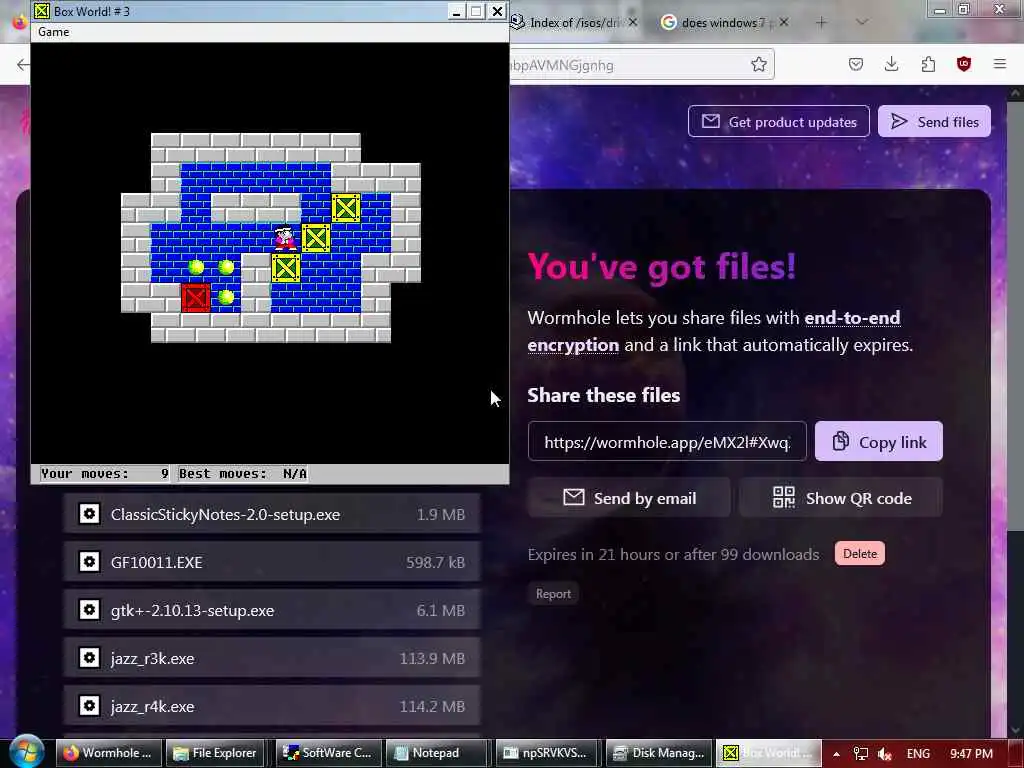Close the Index of /isos tab
Screen dimensions: 1024x768
[633, 23]
